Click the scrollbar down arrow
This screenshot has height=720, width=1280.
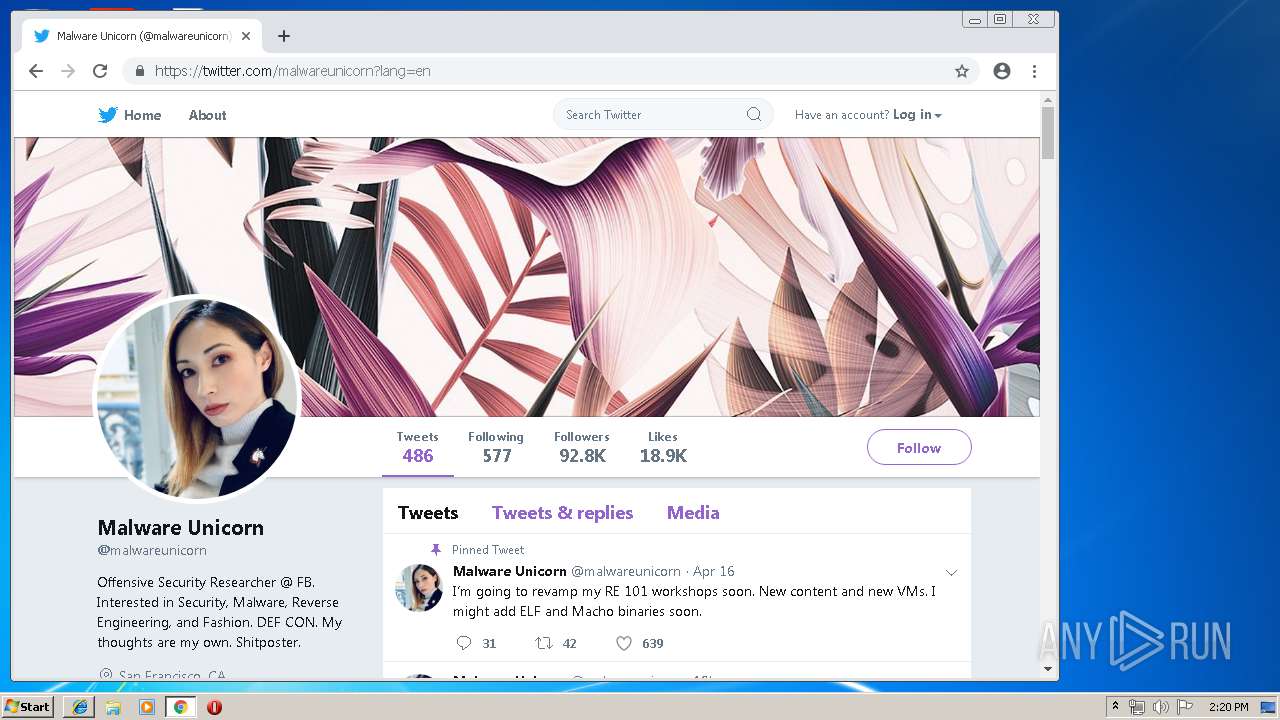point(1048,669)
